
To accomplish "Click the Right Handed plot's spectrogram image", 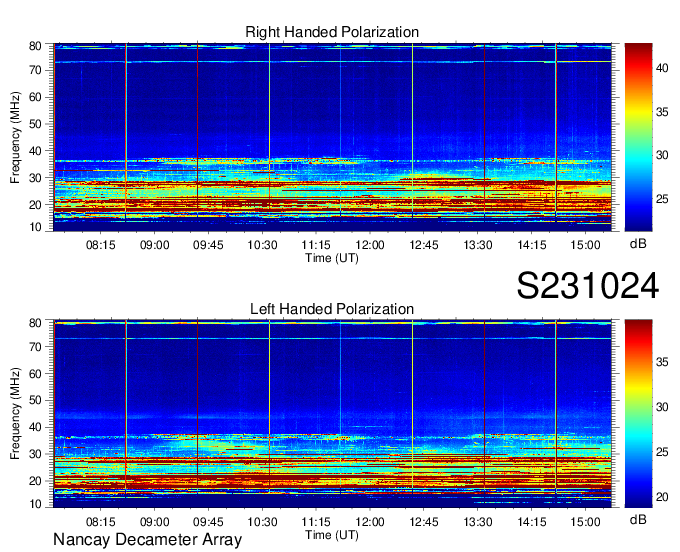I will tap(332, 137).
